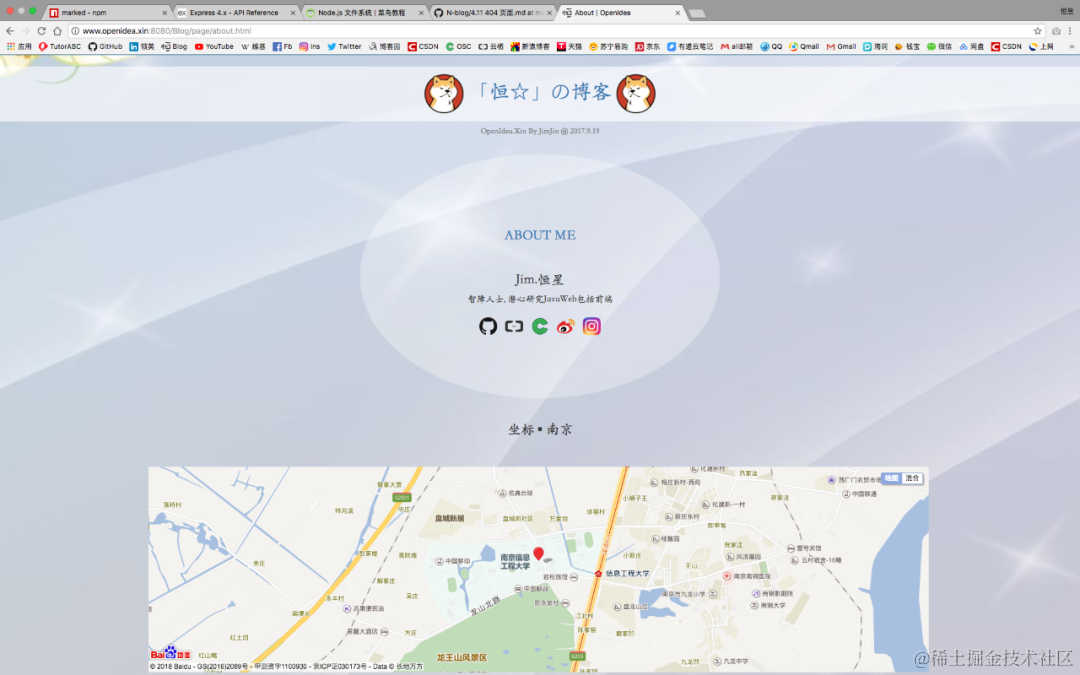Open the 维基 Wikipedia bookmark
The image size is (1080, 675).
tap(253, 47)
